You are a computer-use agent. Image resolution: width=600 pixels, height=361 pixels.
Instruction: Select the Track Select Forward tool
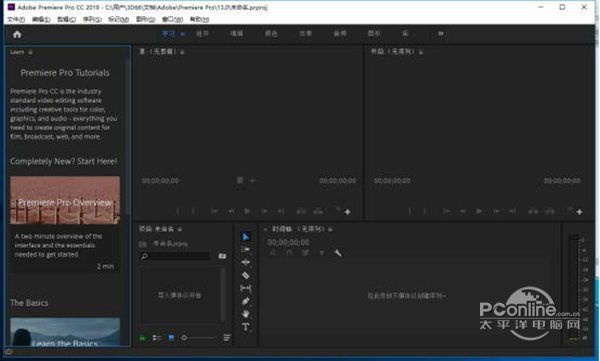(x=246, y=250)
